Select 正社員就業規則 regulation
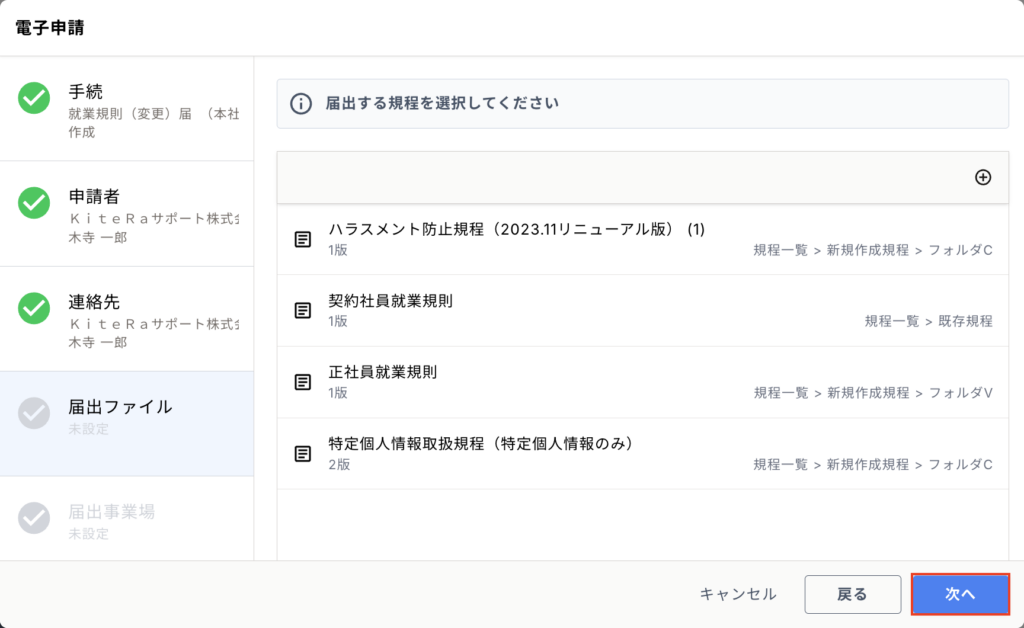Viewport: 1024px width, 628px height. click(x=643, y=382)
